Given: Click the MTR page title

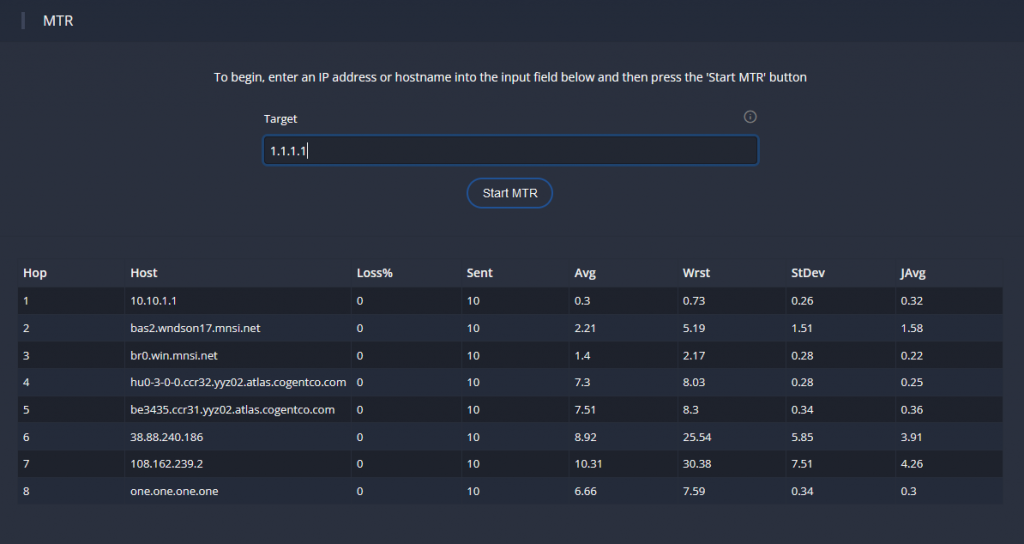Looking at the screenshot, I should pyautogui.click(x=58, y=21).
